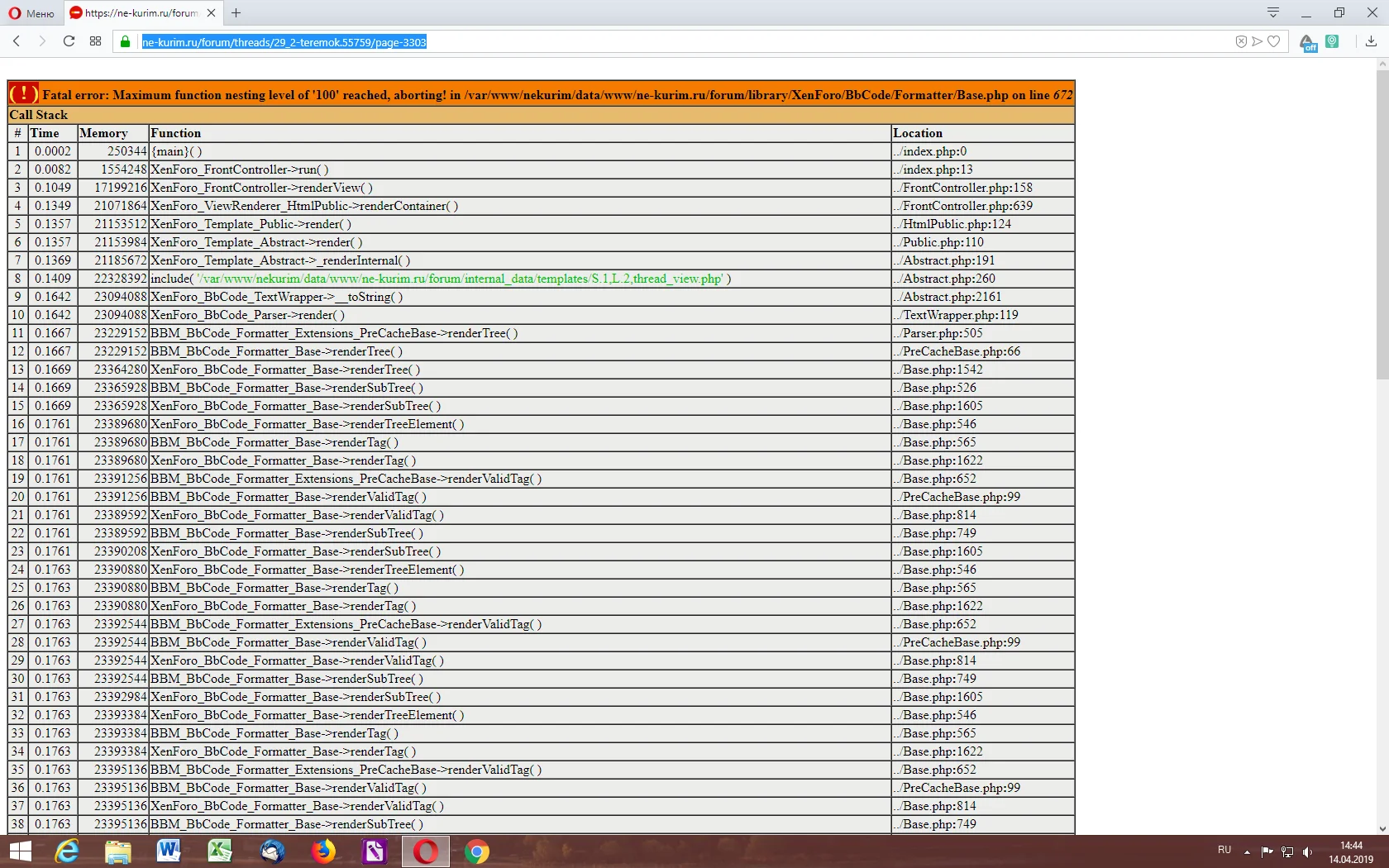The height and width of the screenshot is (868, 1389).
Task: Open the tab list menu icon
Action: (1273, 12)
